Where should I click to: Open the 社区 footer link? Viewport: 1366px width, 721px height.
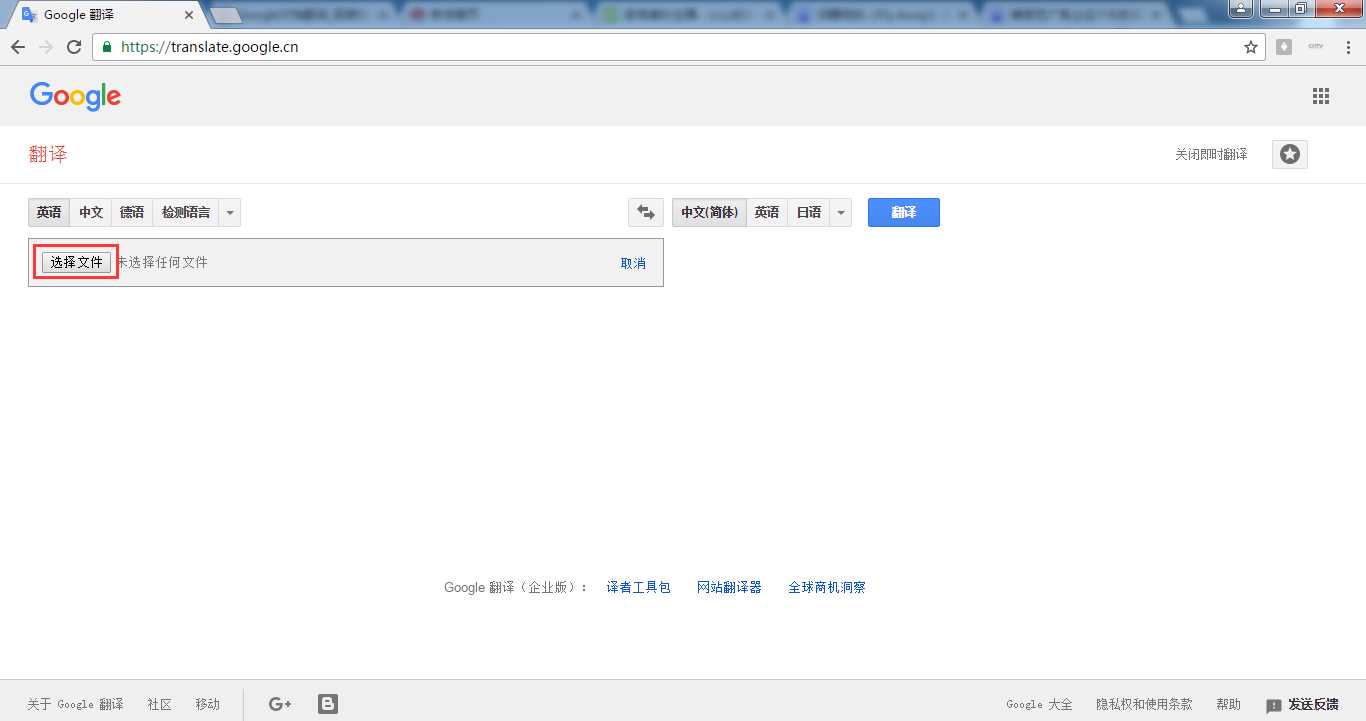coord(160,704)
